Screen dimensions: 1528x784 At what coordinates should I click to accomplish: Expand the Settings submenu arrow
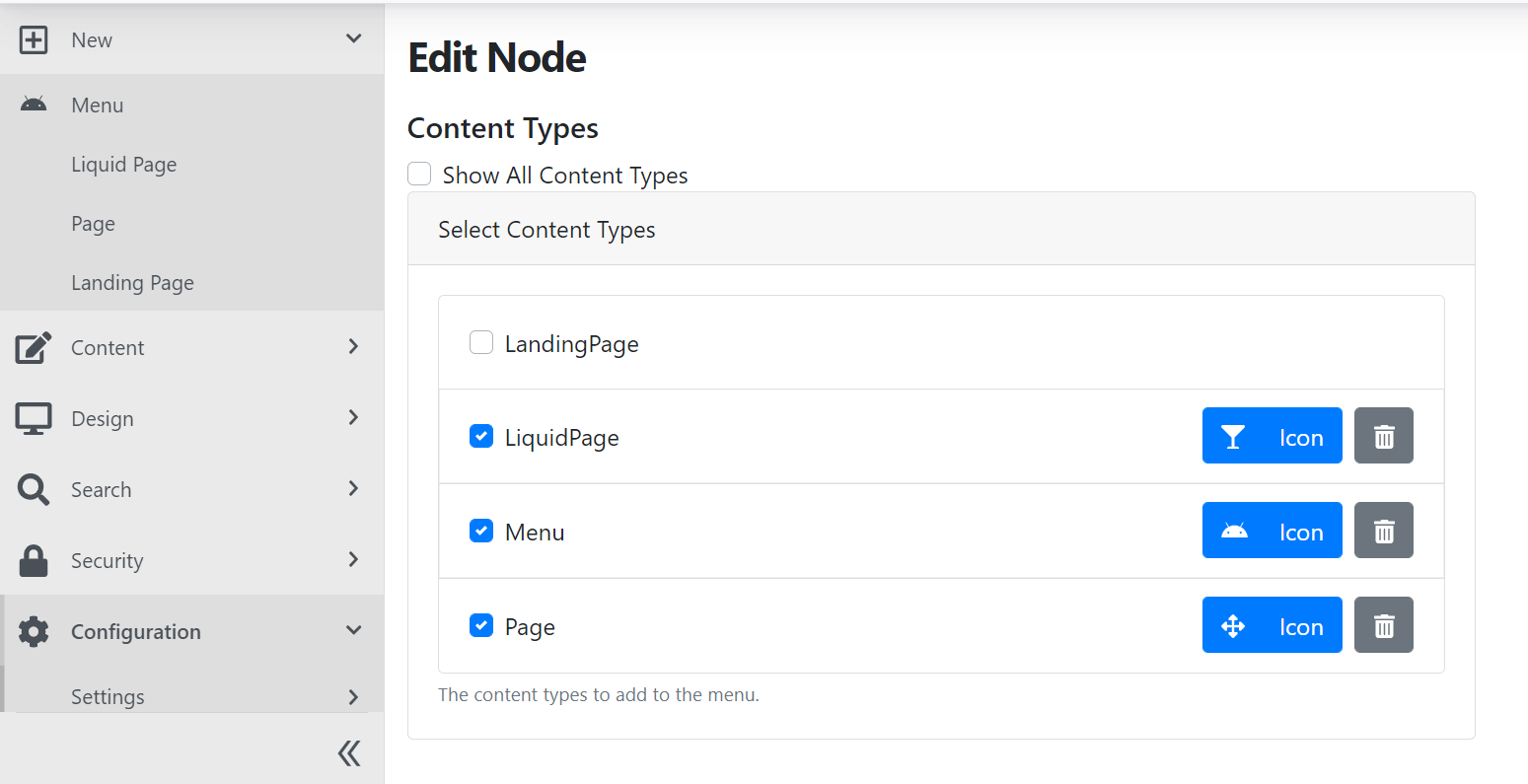point(354,697)
